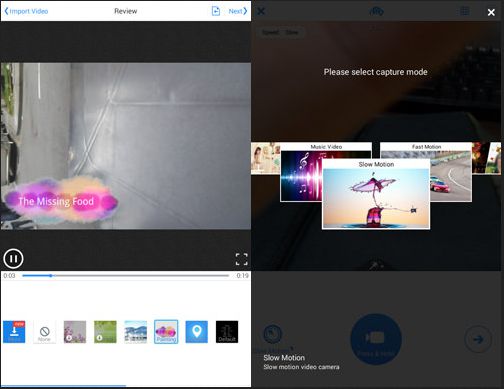Screen dimensions: 504x389
Task: Click the Slow motion video camera description
Action: (301, 367)
